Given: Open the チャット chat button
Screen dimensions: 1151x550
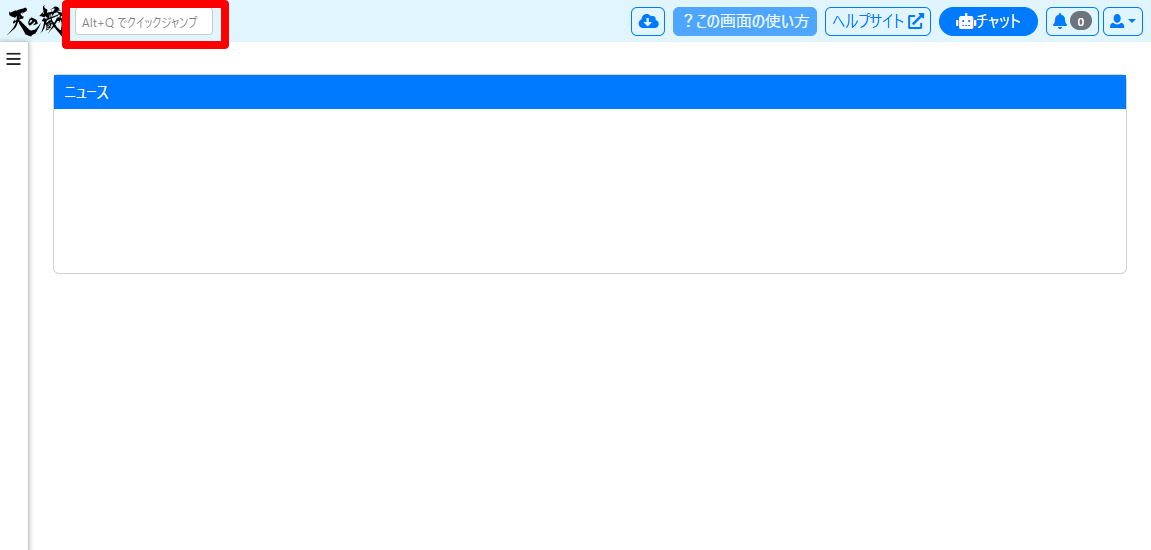Looking at the screenshot, I should (988, 21).
